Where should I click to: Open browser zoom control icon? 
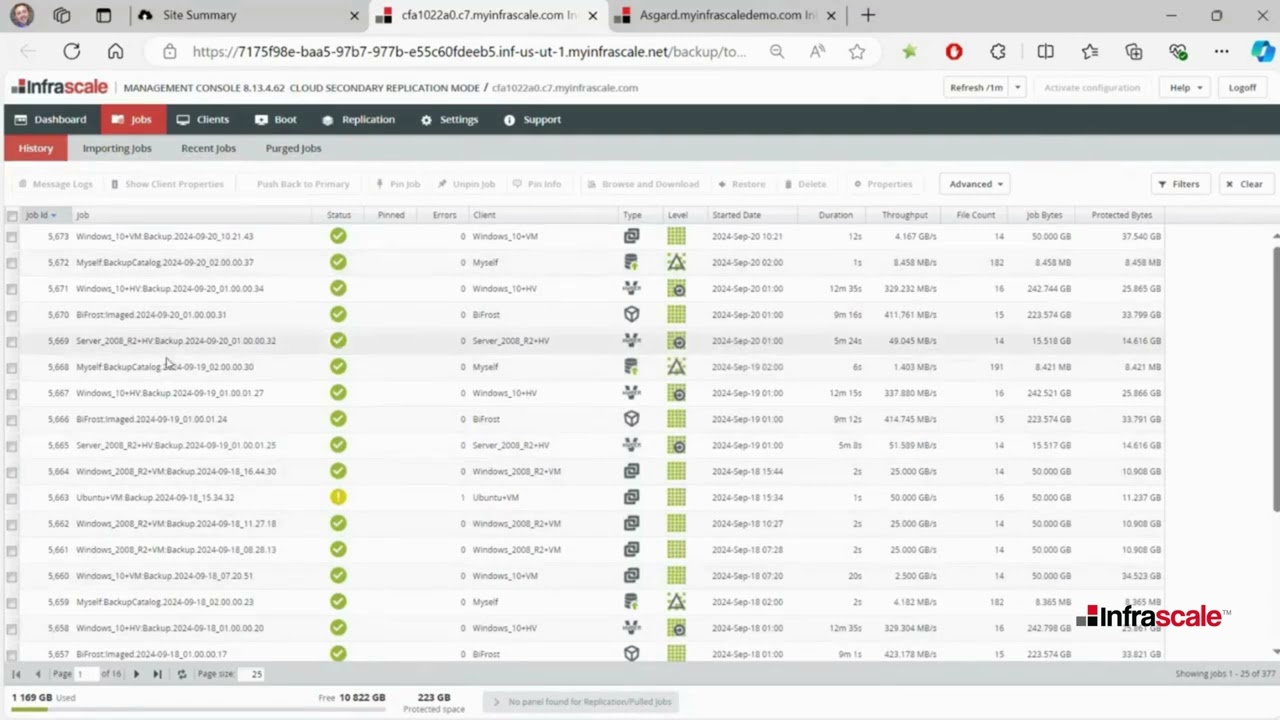pos(777,52)
